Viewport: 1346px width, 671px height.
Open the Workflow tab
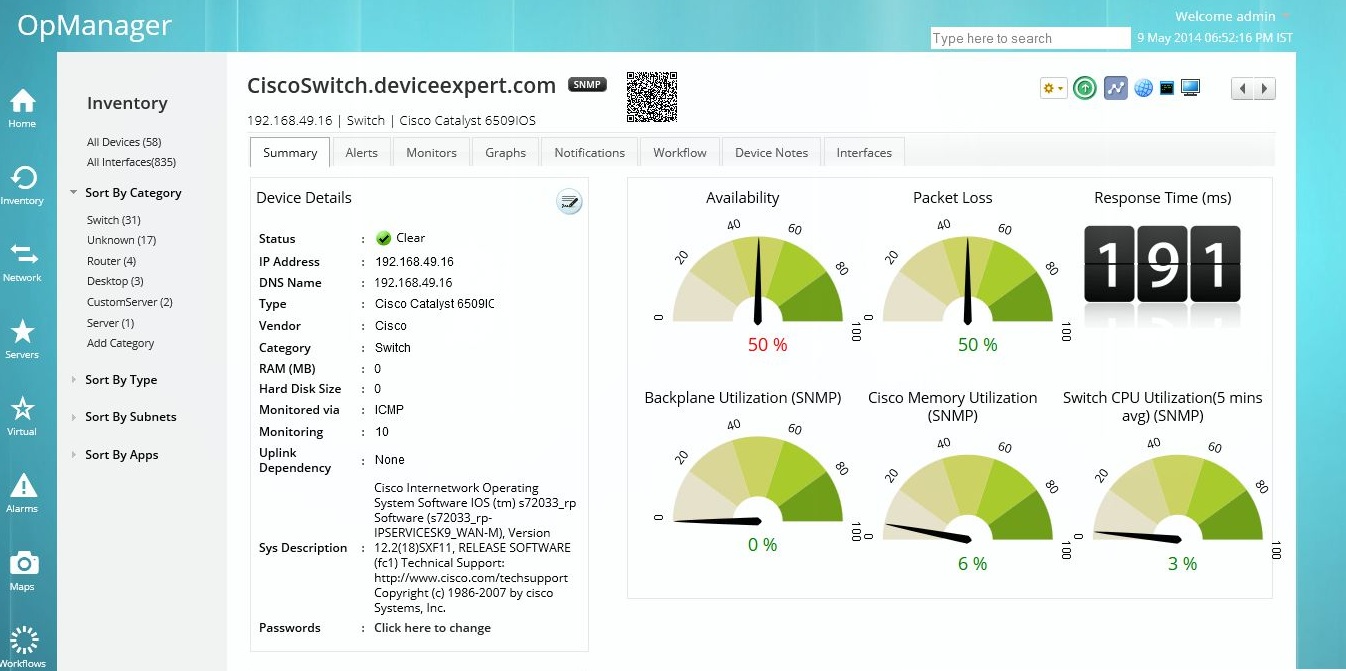[x=680, y=153]
